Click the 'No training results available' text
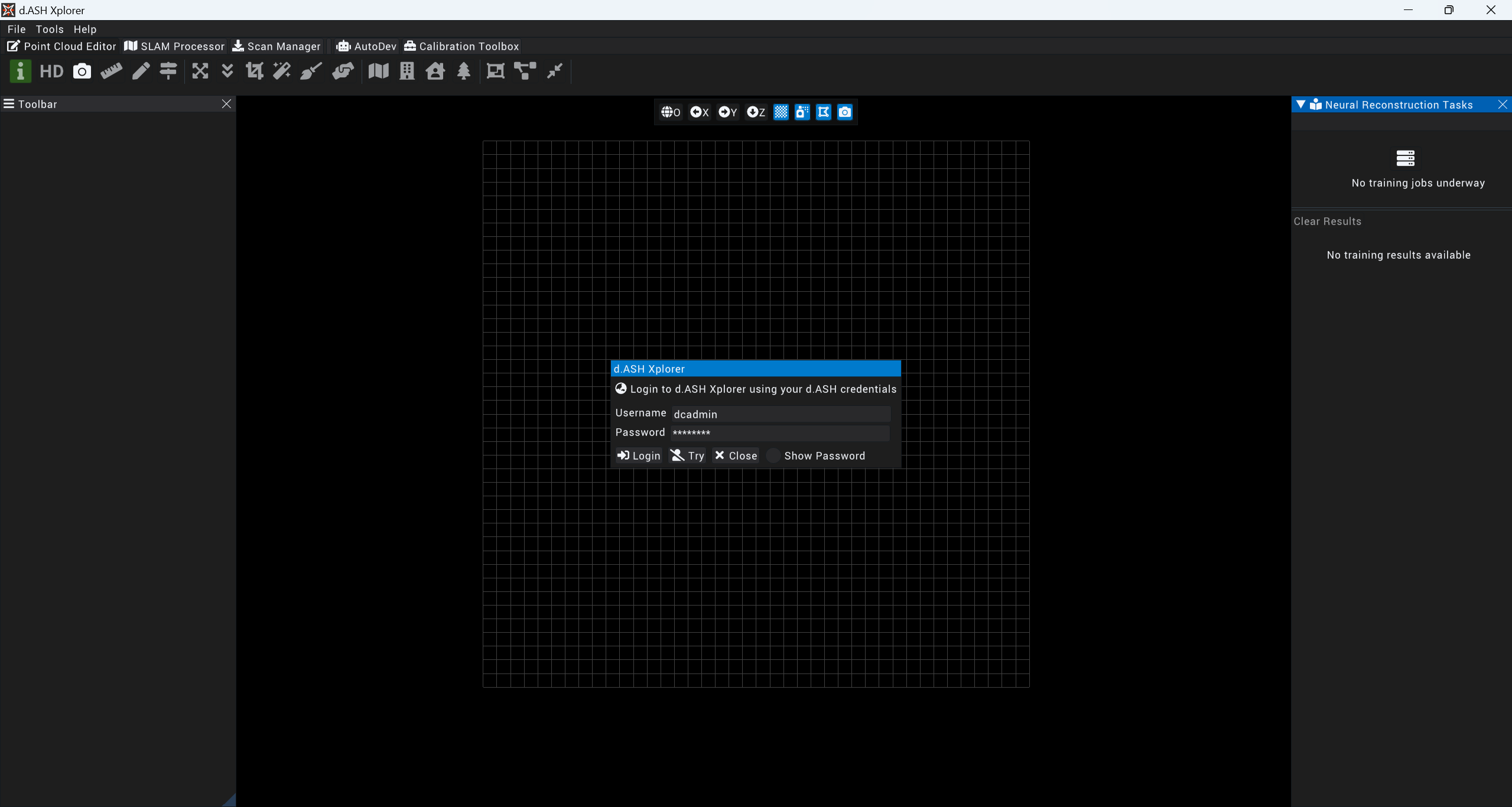 [1399, 255]
